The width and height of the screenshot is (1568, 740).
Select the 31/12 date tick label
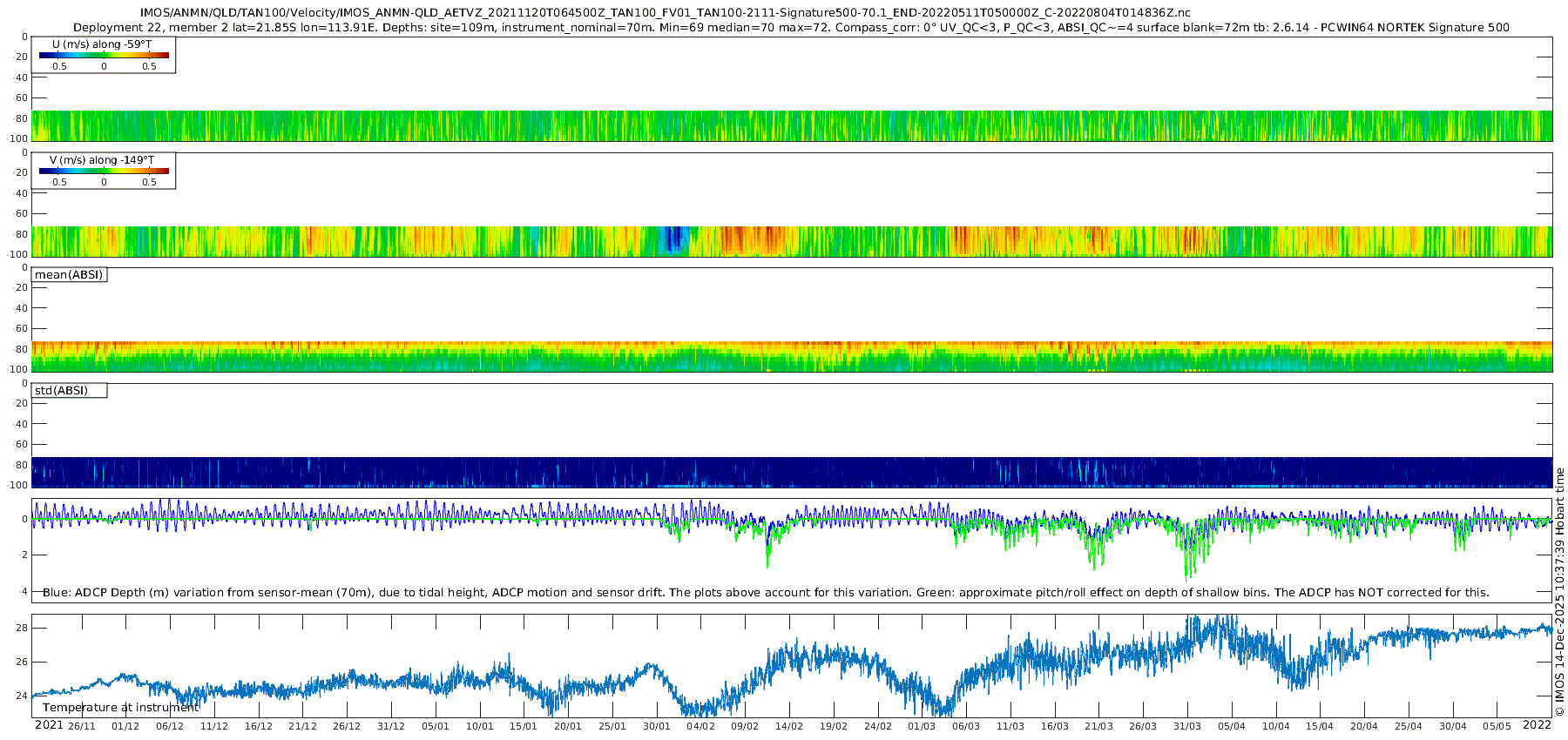(x=391, y=727)
